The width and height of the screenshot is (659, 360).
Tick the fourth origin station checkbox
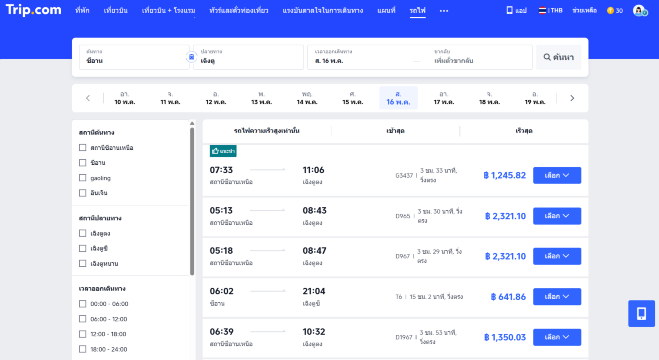(82, 193)
